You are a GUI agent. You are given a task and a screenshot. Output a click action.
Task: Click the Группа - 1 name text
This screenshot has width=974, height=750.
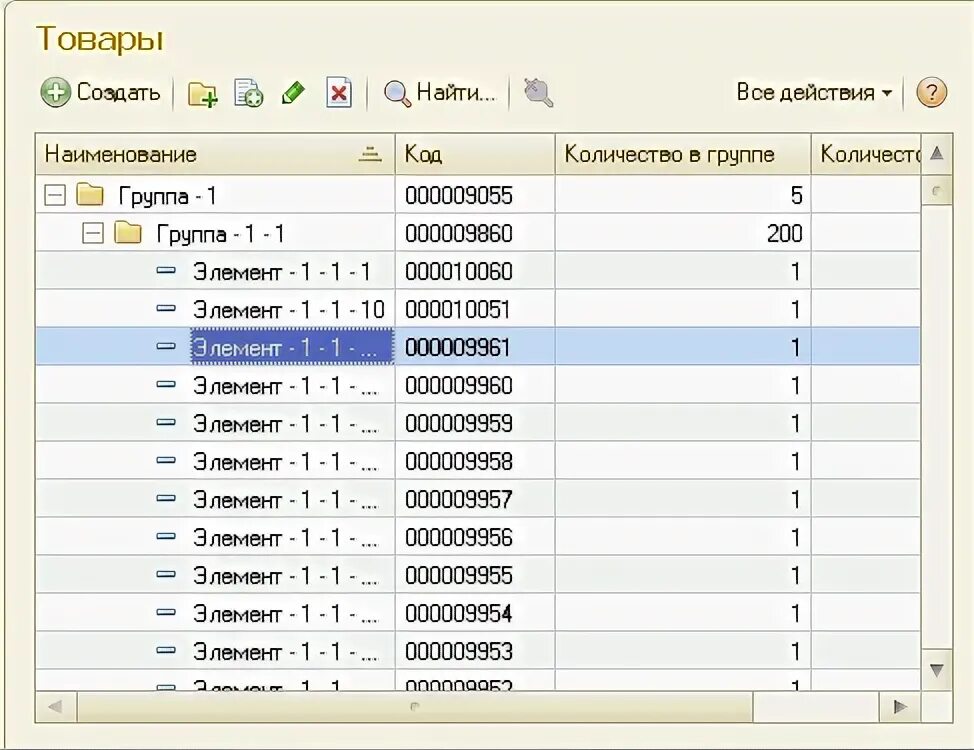[167, 196]
